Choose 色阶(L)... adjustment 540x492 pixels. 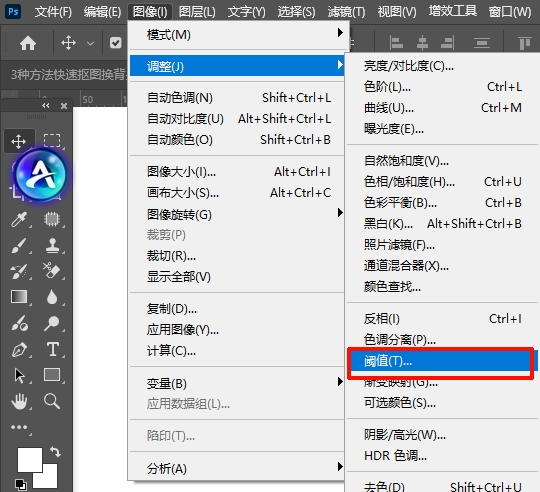pos(442,86)
